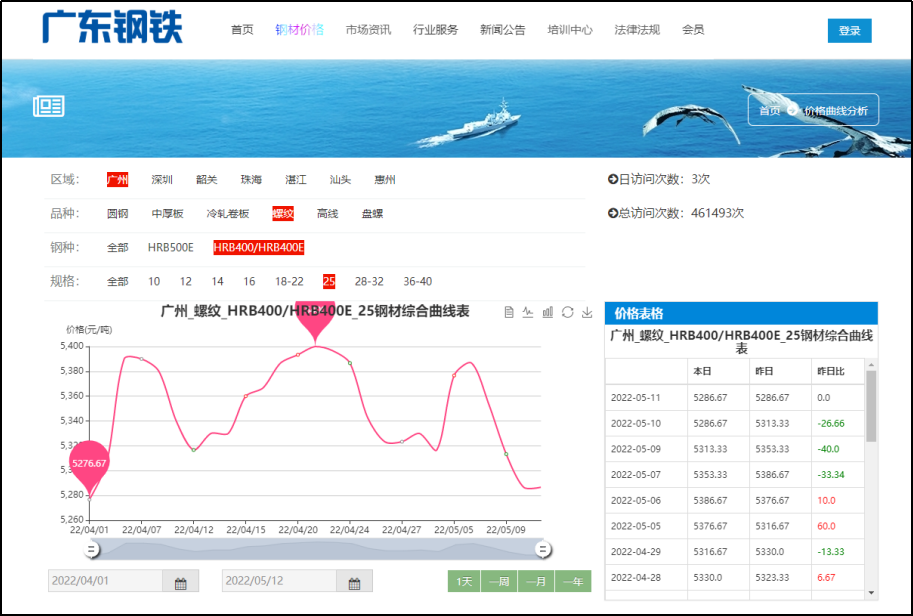Open 市场资讯 navigation menu

(x=368, y=30)
